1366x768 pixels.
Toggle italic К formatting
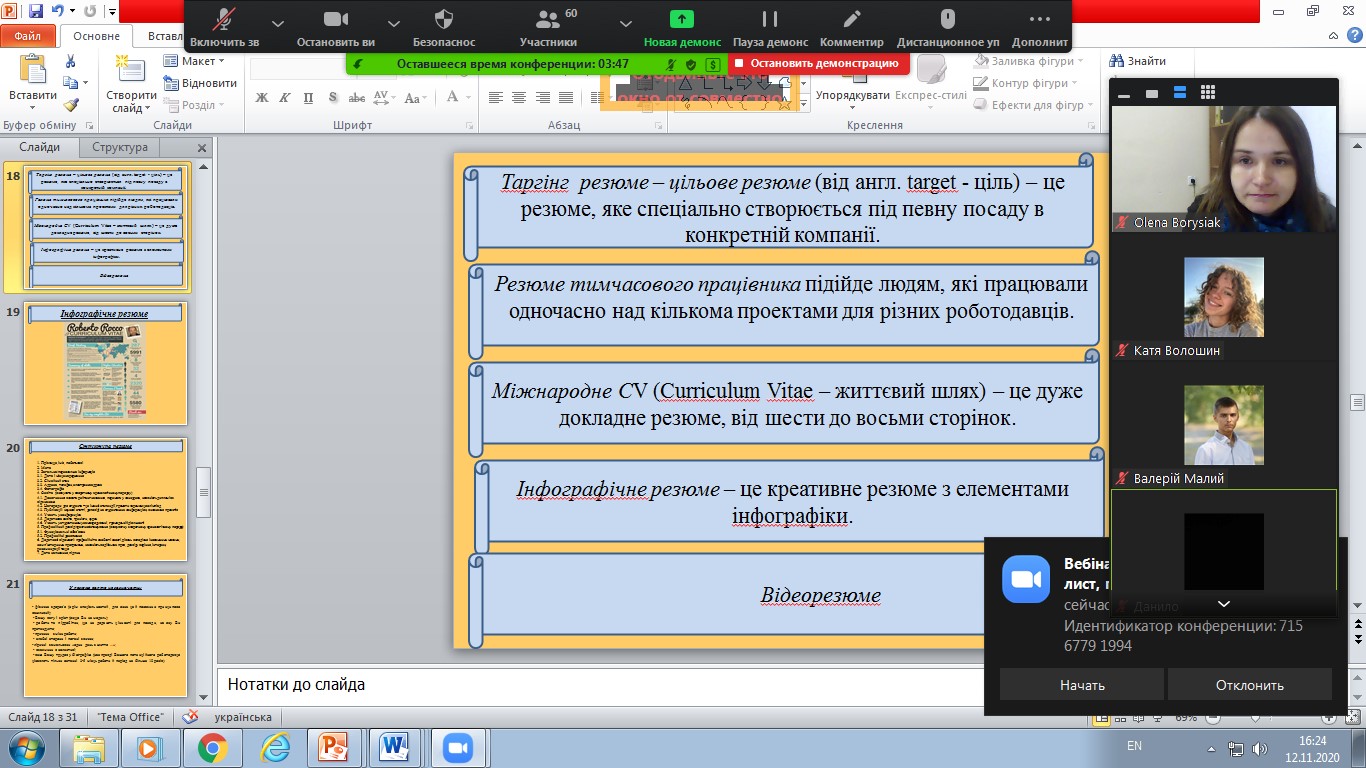click(285, 97)
